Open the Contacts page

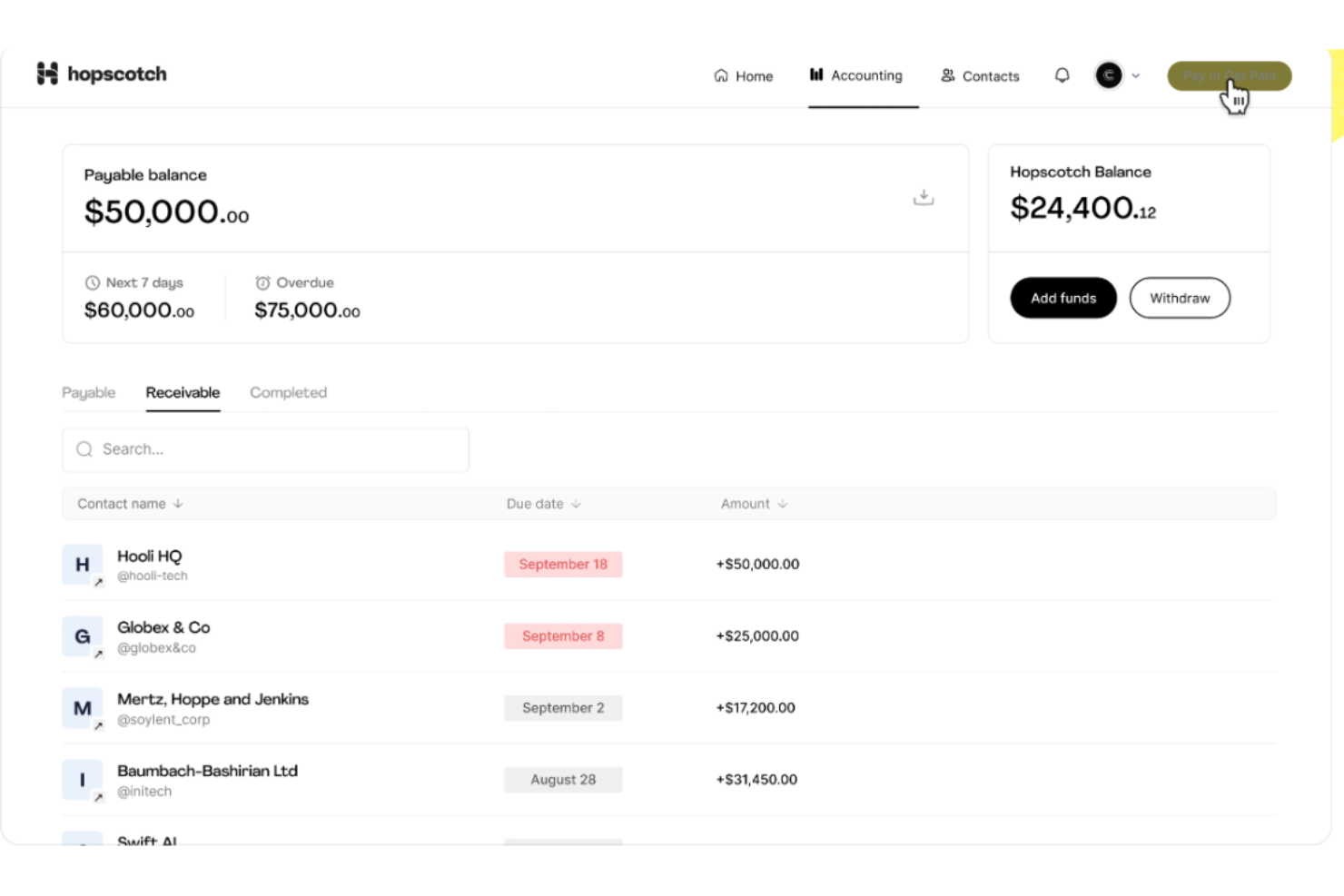click(x=980, y=76)
